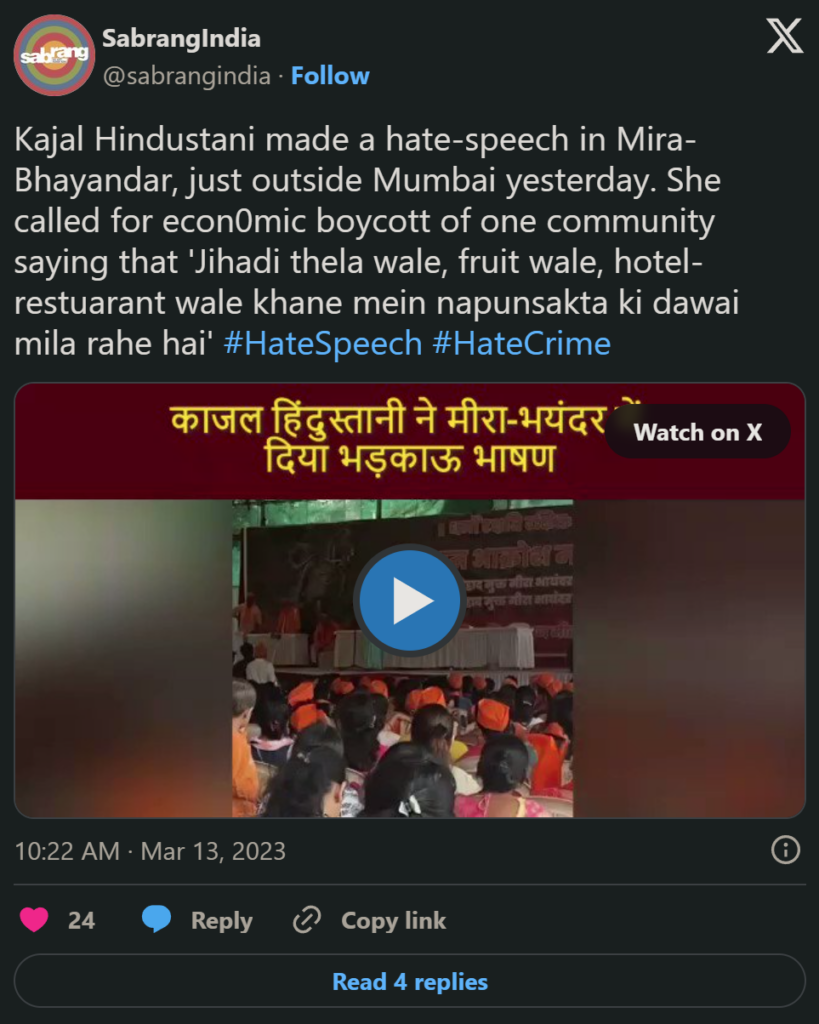Open the tweet info circle icon
This screenshot has height=1024, width=819.
785,850
